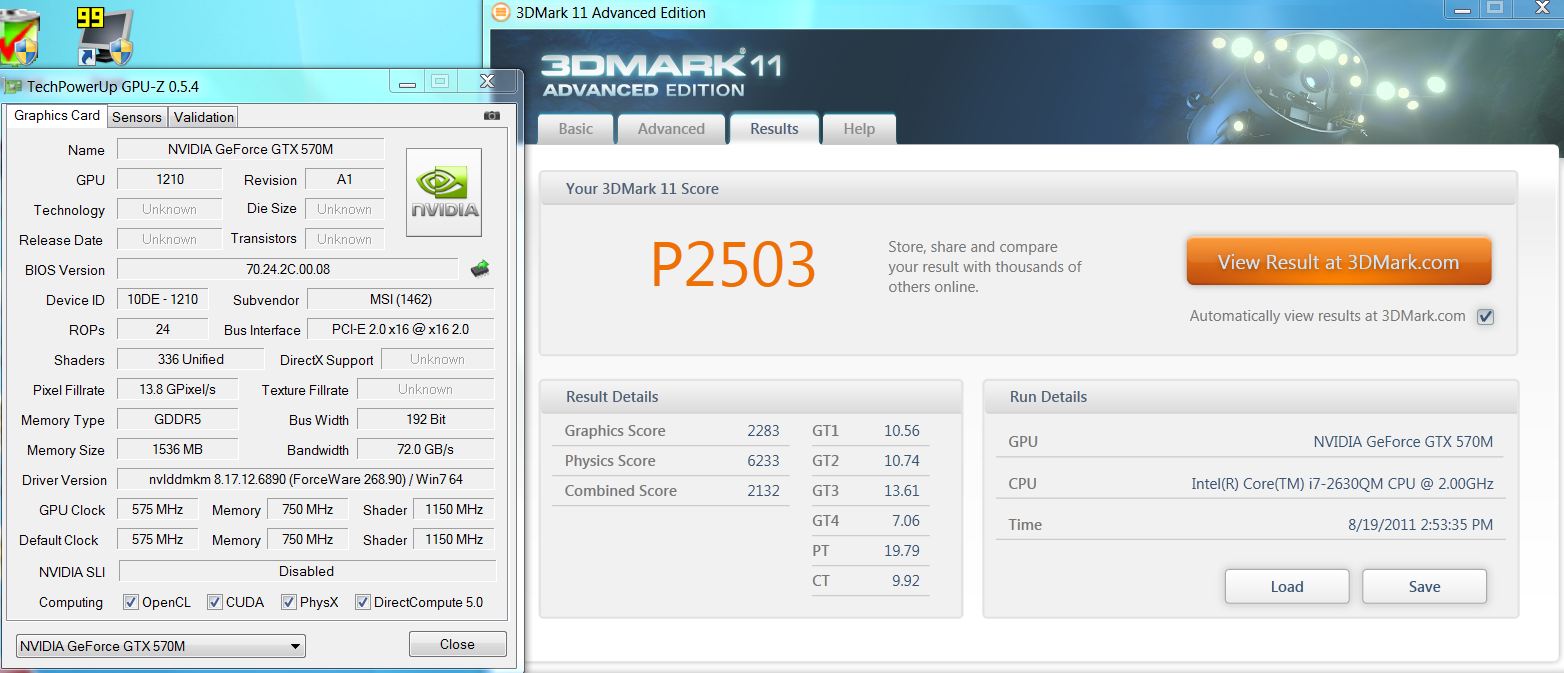Click the GPU Clock value 575 MHz
Screen dimensions: 1564x673
pyautogui.click(x=158, y=509)
